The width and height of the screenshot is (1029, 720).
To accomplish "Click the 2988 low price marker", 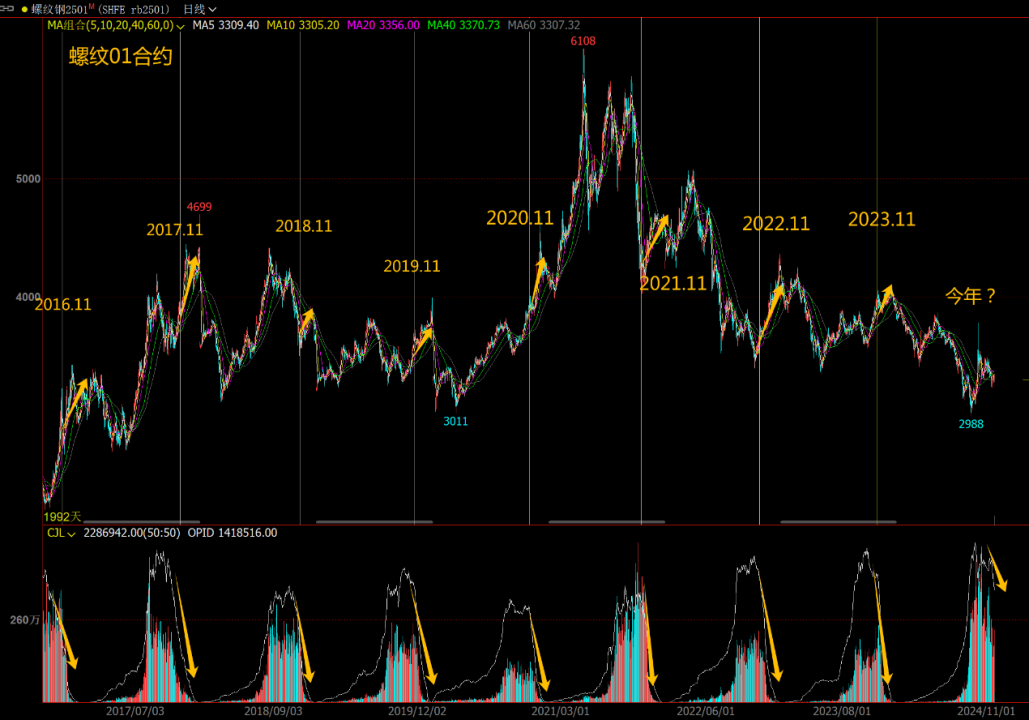I will pyautogui.click(x=971, y=424).
